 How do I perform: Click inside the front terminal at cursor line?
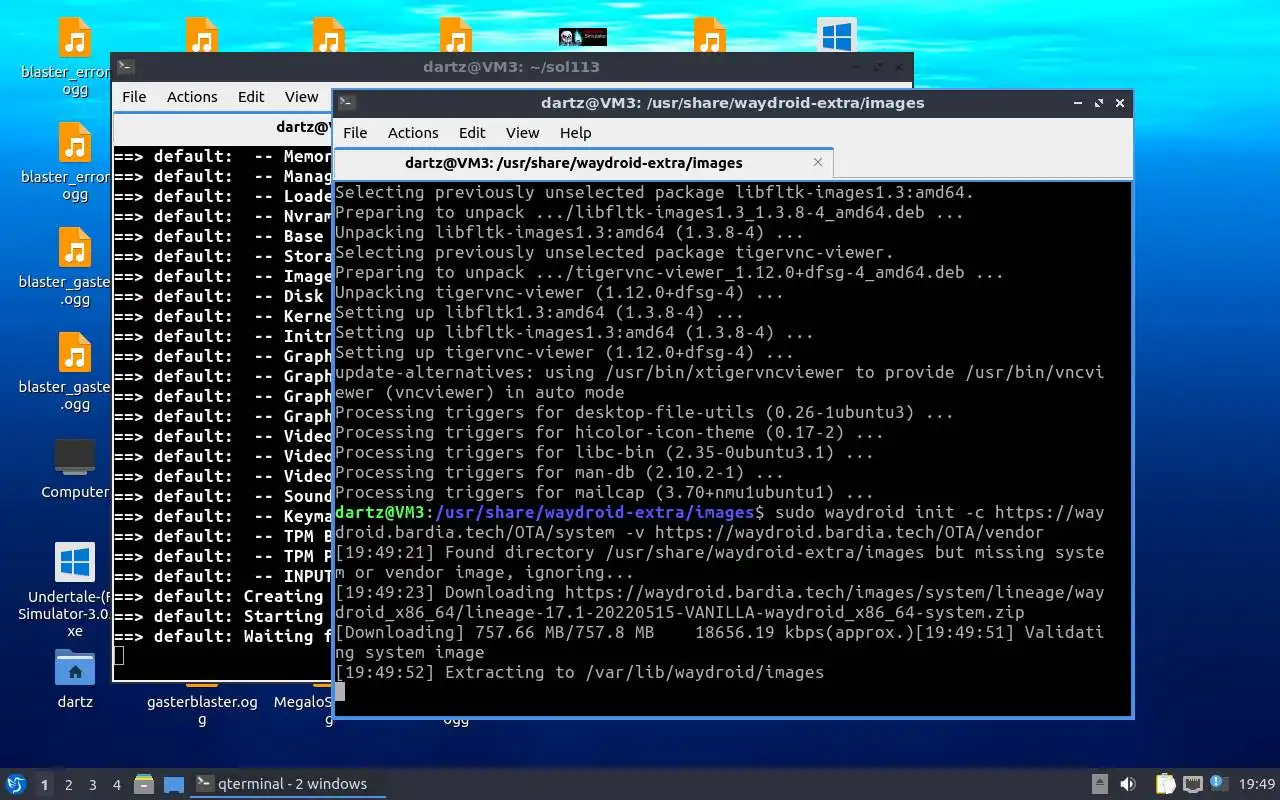coord(339,692)
